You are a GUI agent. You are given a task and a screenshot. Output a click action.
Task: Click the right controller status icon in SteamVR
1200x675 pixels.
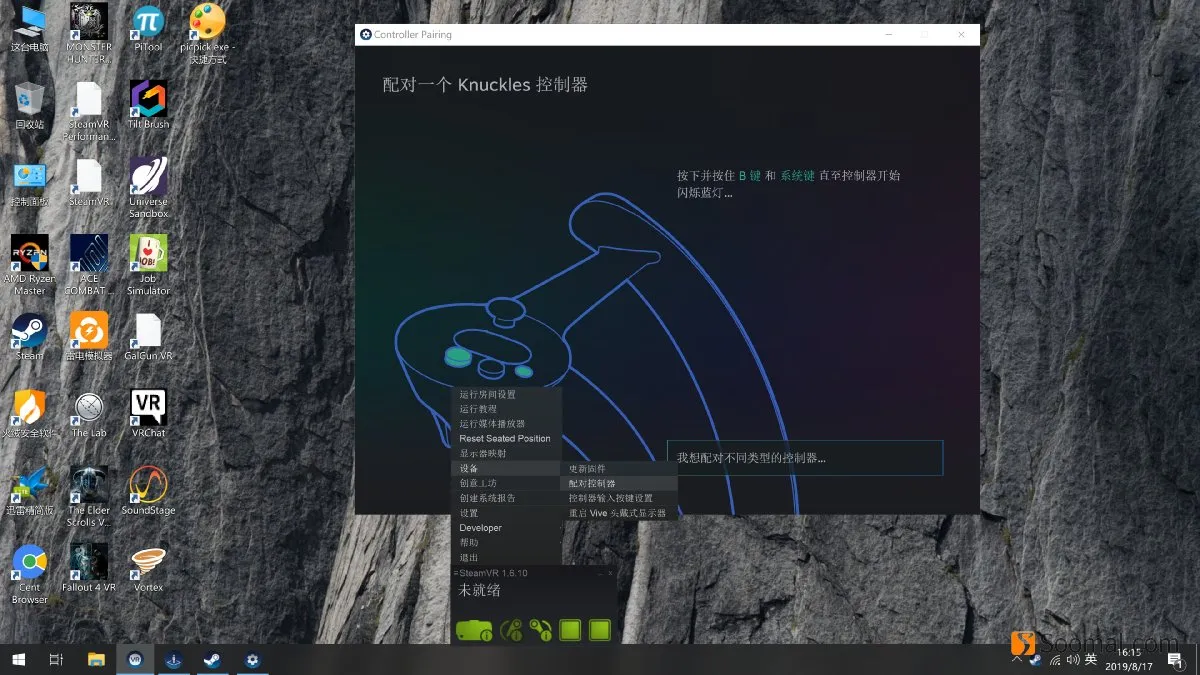point(541,630)
